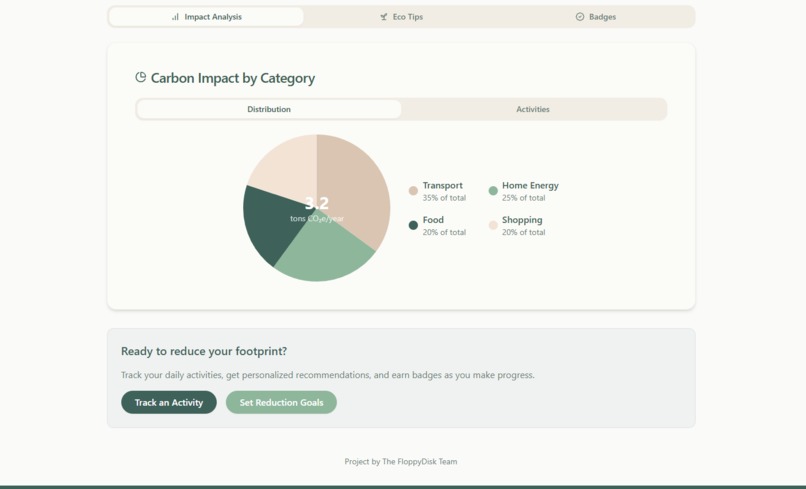This screenshot has height=489, width=806.
Task: Click the '25% of total' text
Action: pos(523,198)
